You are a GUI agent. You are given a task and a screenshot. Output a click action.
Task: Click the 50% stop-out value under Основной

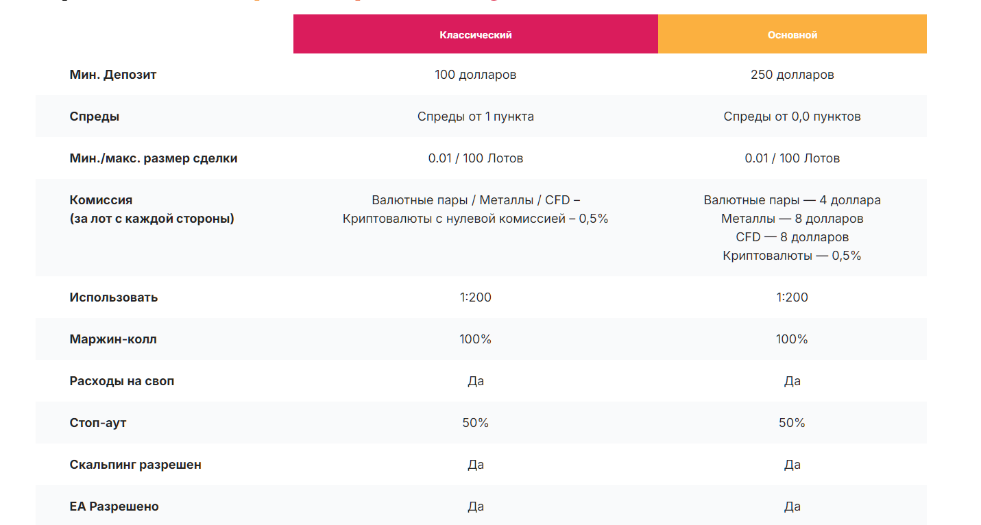pyautogui.click(x=792, y=423)
